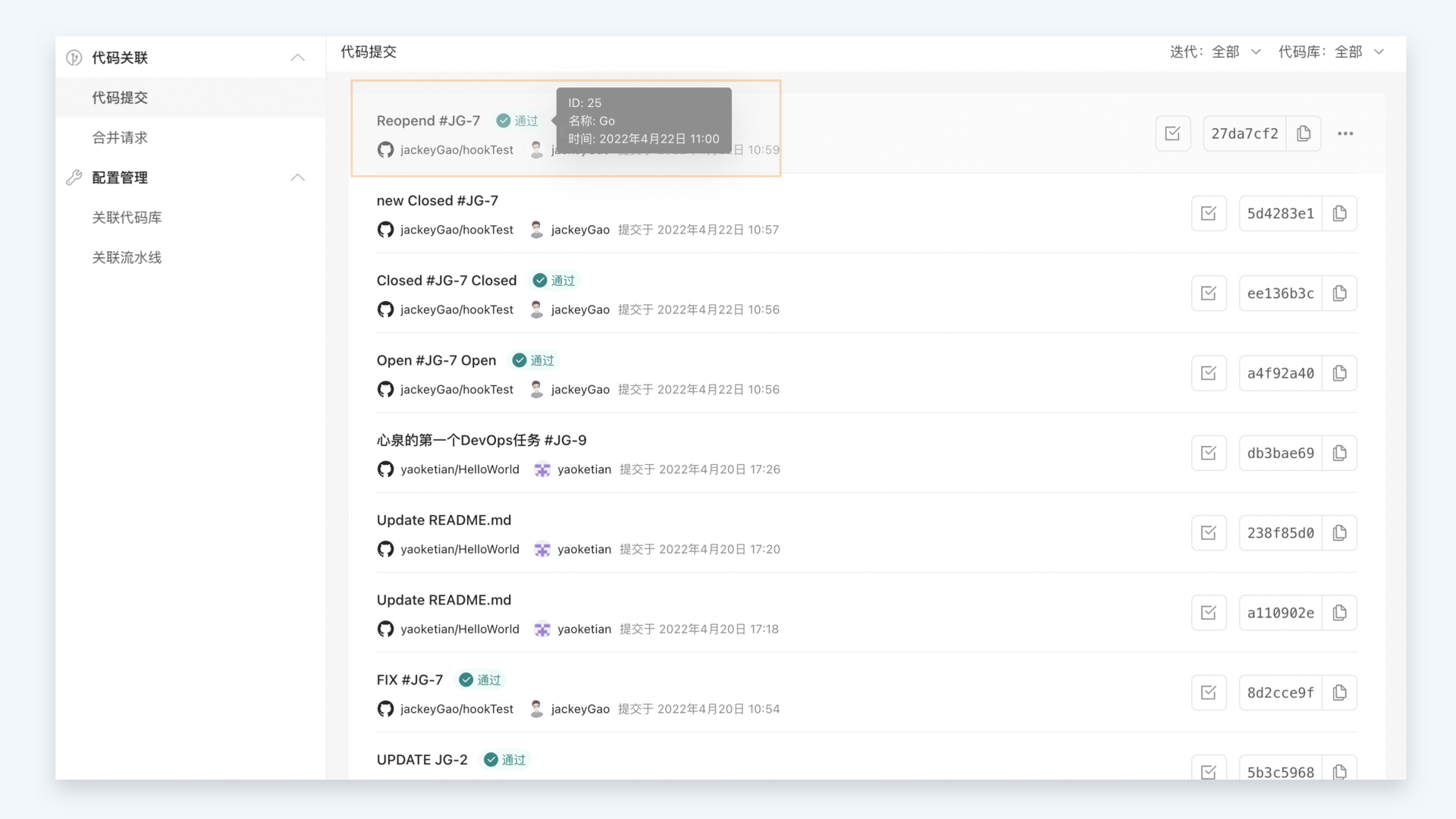
Task: Open the 迭代 全部 dropdown
Action: [x=1215, y=52]
